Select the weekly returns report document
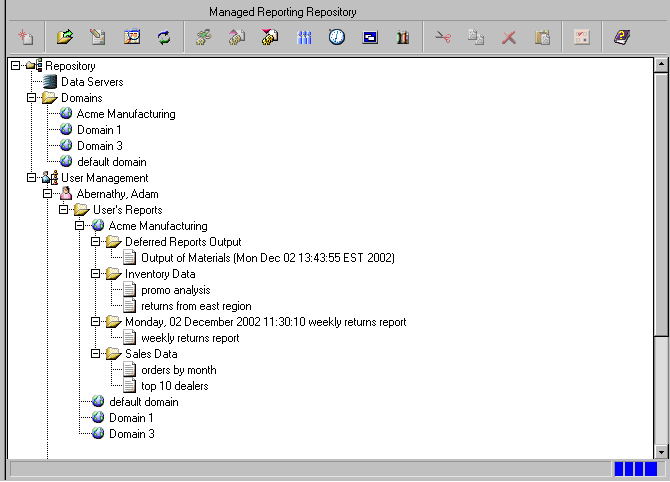This screenshot has width=670, height=482. point(190,338)
